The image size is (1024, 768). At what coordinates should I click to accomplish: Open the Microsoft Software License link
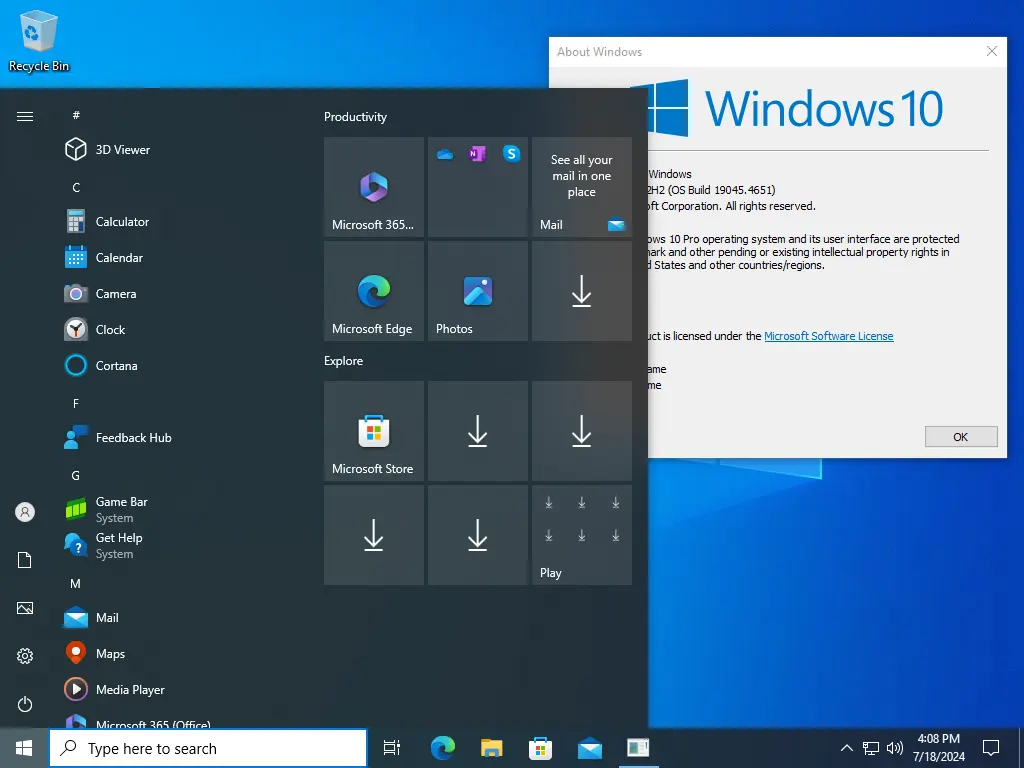tap(829, 336)
